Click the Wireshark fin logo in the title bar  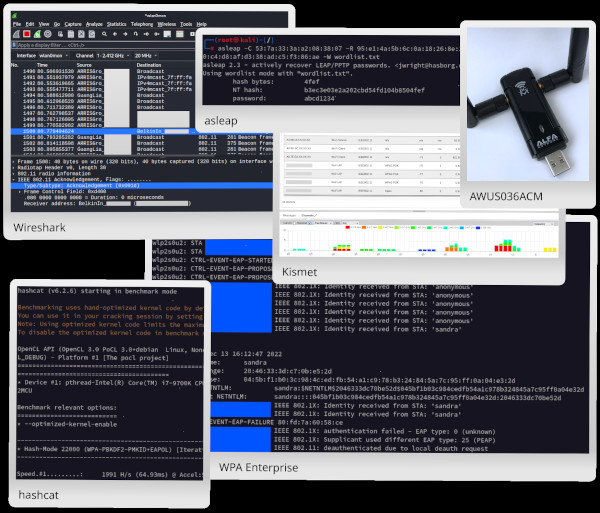(x=15, y=16)
